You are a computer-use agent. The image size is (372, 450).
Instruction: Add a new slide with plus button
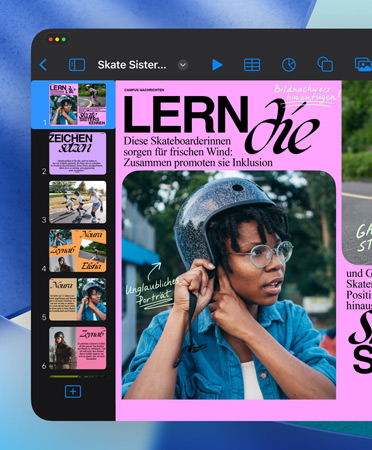(73, 391)
